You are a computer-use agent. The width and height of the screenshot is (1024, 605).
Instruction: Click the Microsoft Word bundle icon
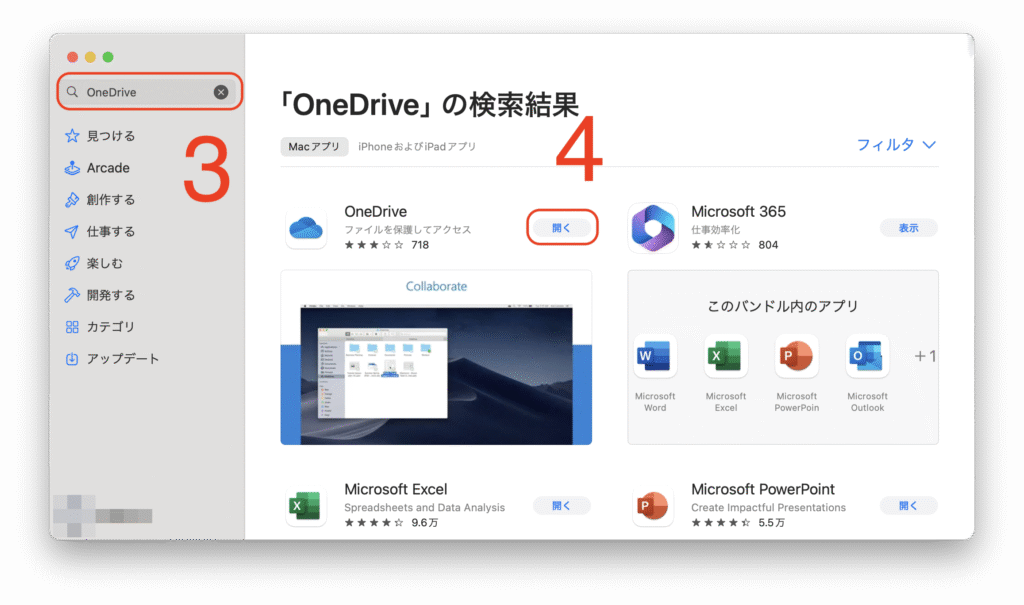(x=654, y=356)
